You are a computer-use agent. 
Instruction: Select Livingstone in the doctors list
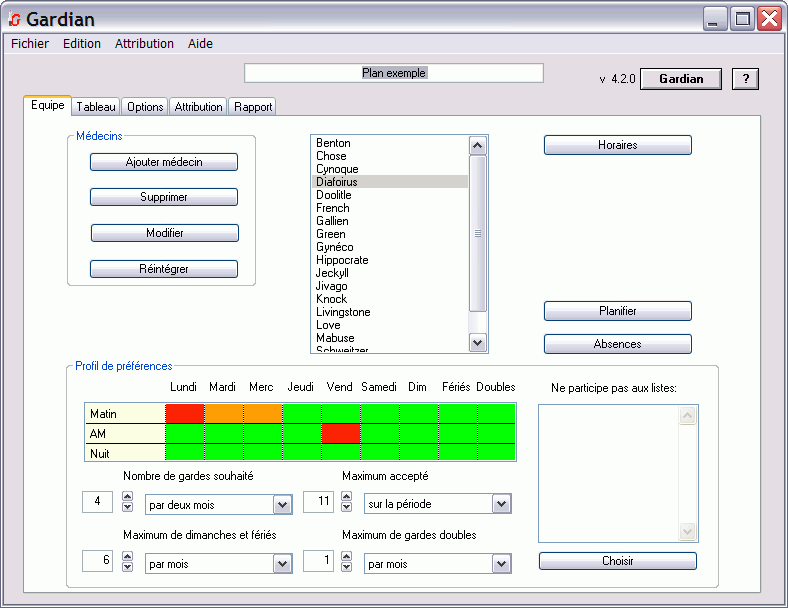pyautogui.click(x=390, y=312)
